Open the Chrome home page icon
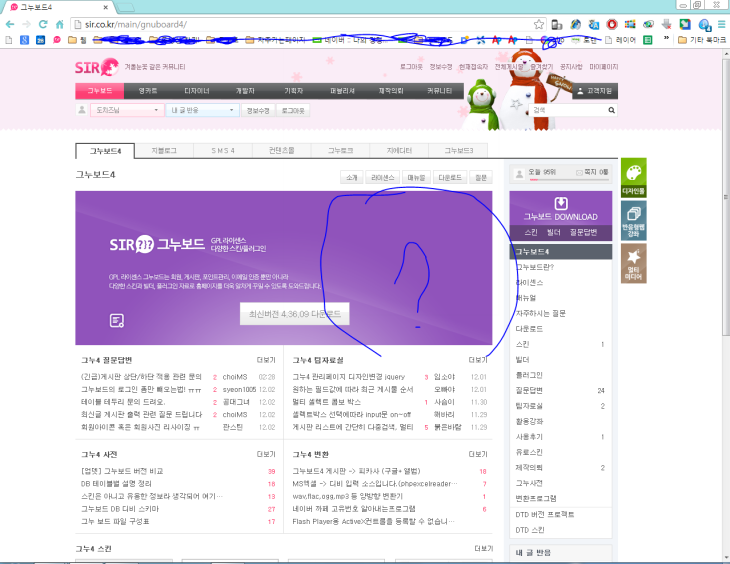The image size is (730, 564). click(60, 24)
